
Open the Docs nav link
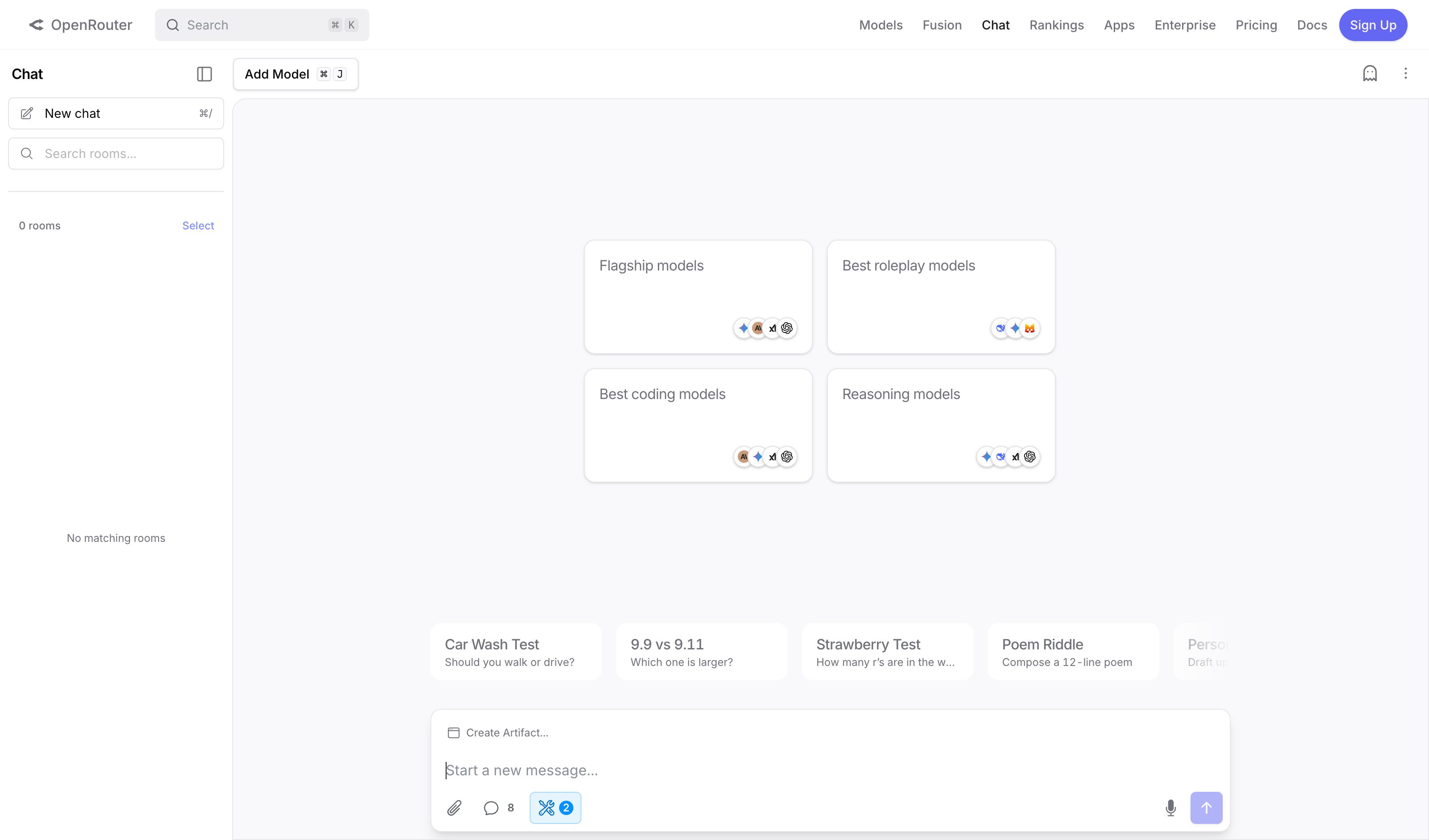(1312, 25)
